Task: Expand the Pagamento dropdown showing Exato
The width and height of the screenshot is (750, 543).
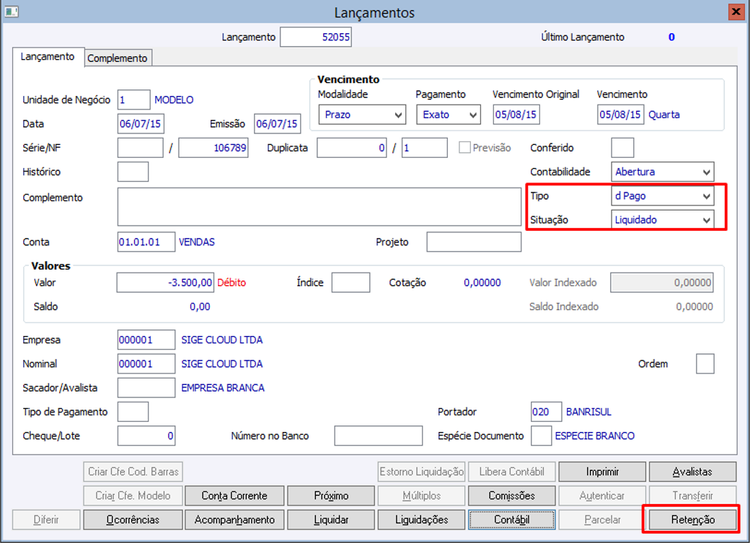Action: click(448, 115)
